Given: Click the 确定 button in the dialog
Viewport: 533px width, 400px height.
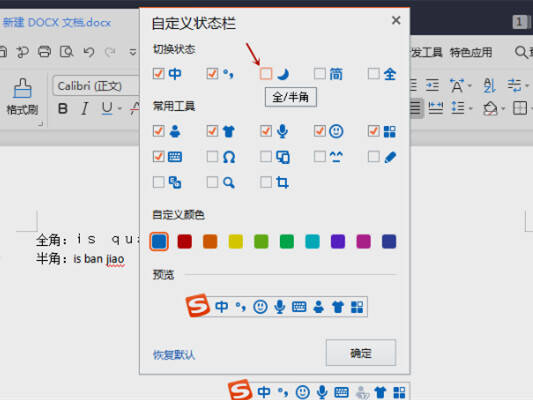Looking at the screenshot, I should 361,353.
